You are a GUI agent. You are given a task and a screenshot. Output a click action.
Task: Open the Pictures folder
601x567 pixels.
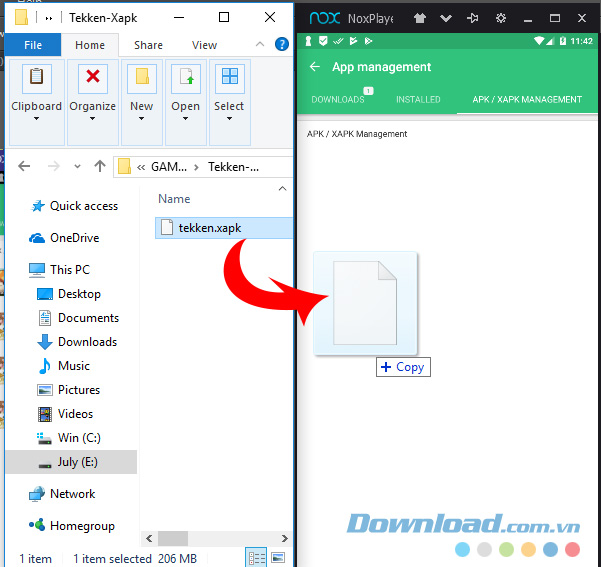[x=69, y=390]
